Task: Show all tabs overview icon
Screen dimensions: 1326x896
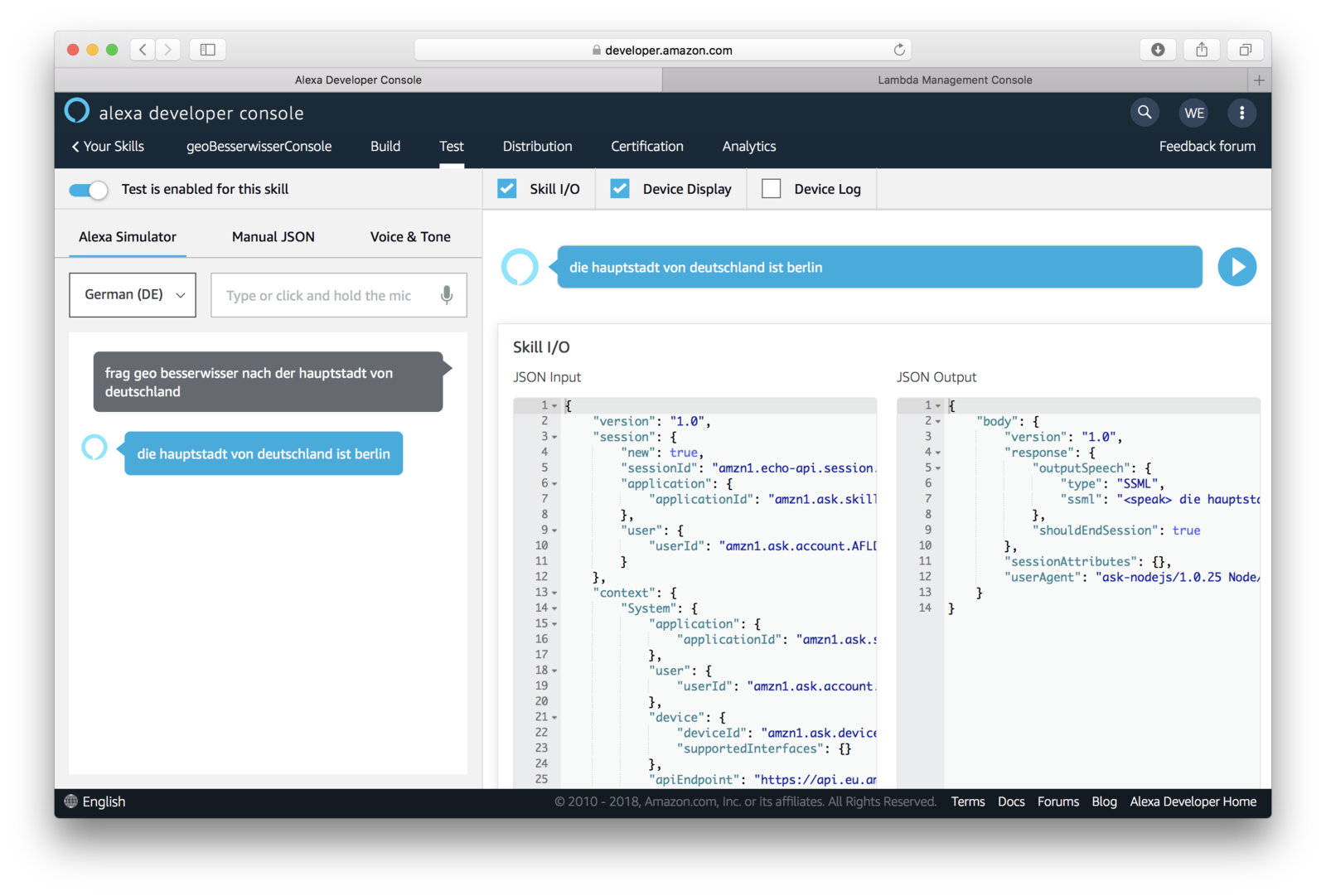Action: click(x=1245, y=50)
